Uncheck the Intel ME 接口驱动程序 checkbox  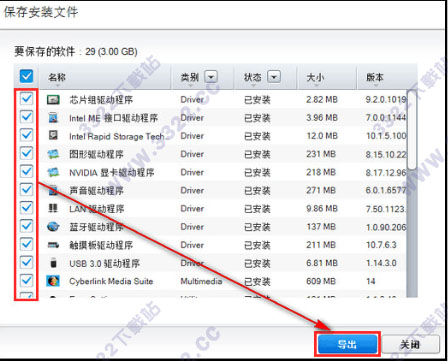[26, 117]
